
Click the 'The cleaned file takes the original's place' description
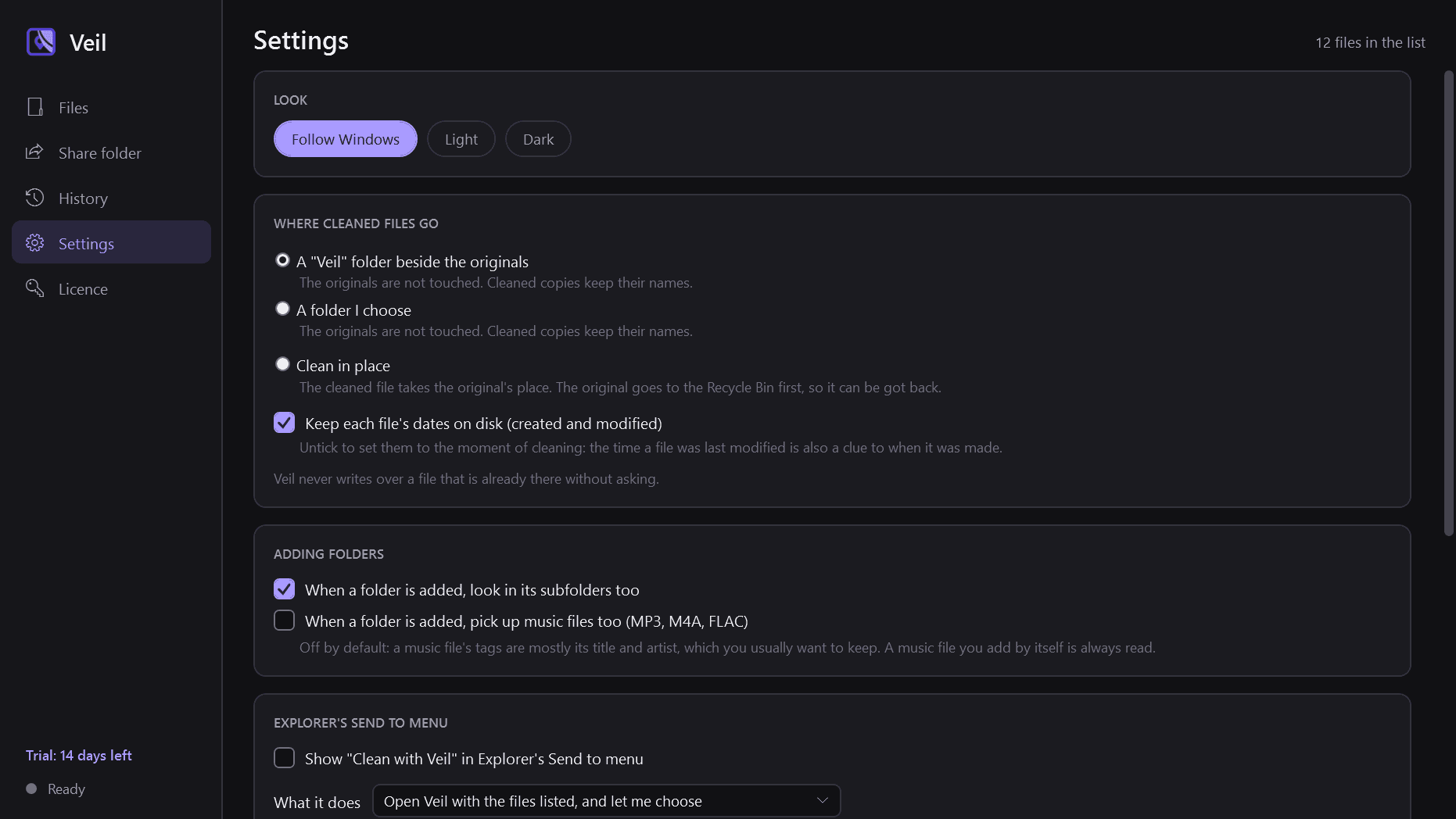click(x=620, y=388)
